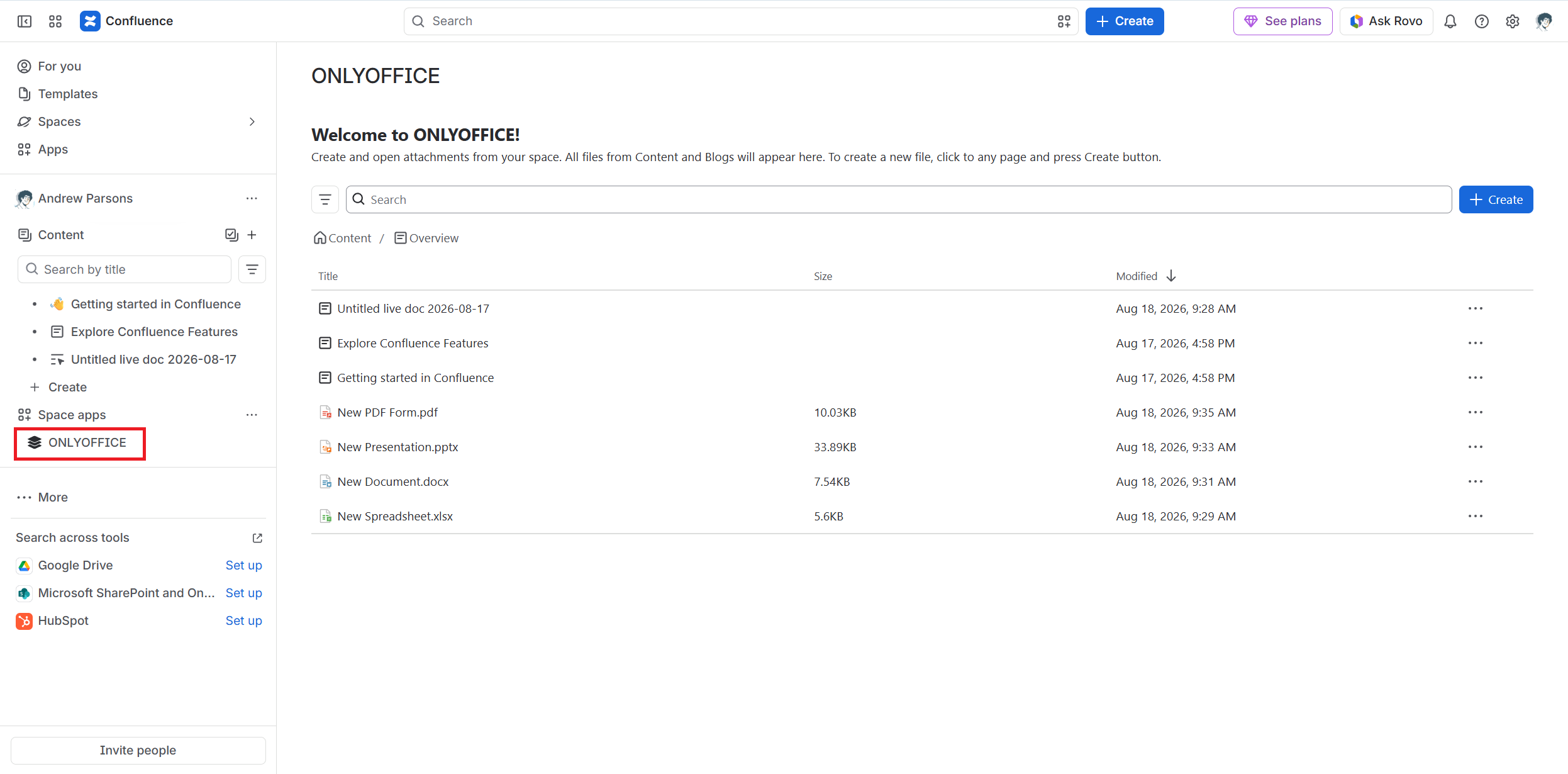Open New Presentation.pptx file

398,447
